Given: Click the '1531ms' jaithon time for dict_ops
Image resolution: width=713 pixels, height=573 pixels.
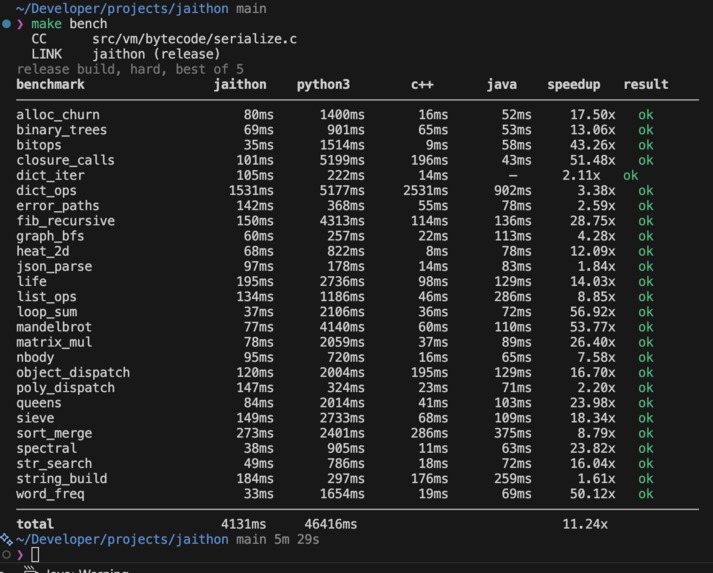Looking at the screenshot, I should pos(251,191).
